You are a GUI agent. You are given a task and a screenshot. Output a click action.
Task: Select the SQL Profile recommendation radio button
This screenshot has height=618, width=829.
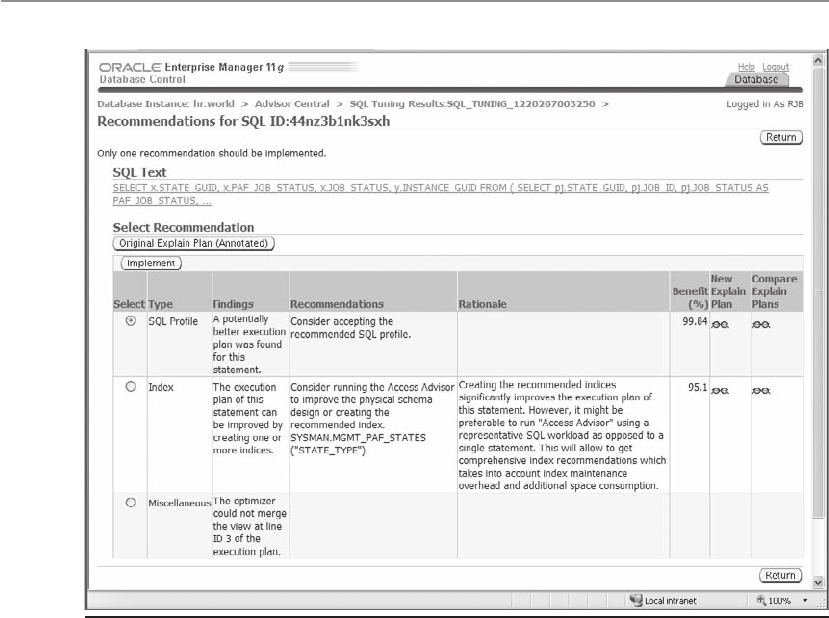pyautogui.click(x=131, y=320)
